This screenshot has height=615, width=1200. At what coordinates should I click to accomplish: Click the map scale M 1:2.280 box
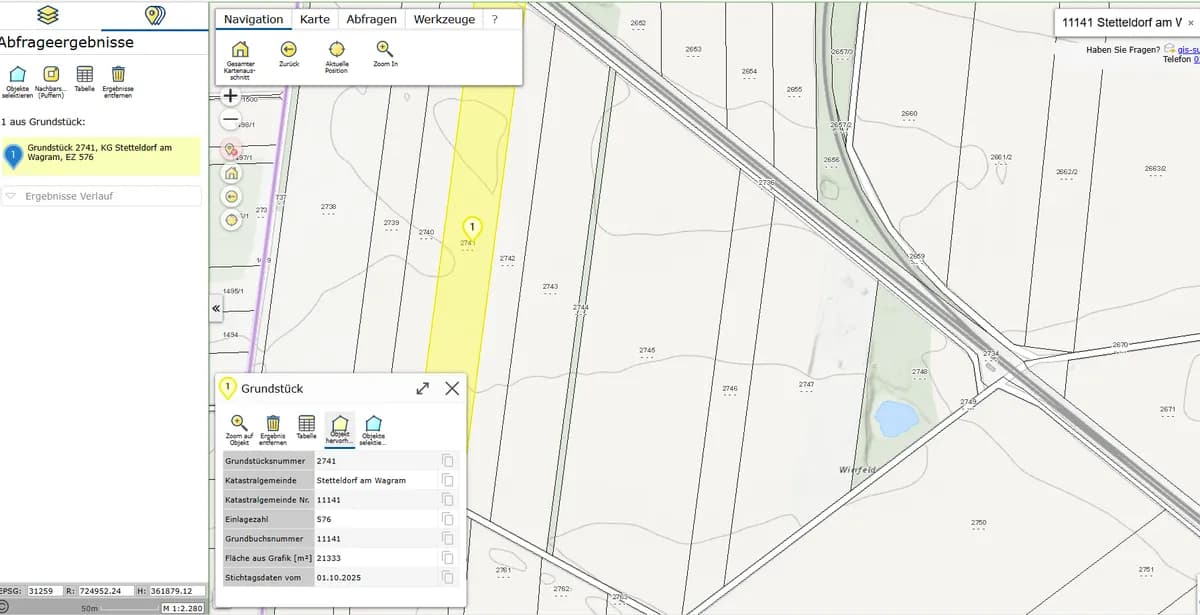[182, 608]
